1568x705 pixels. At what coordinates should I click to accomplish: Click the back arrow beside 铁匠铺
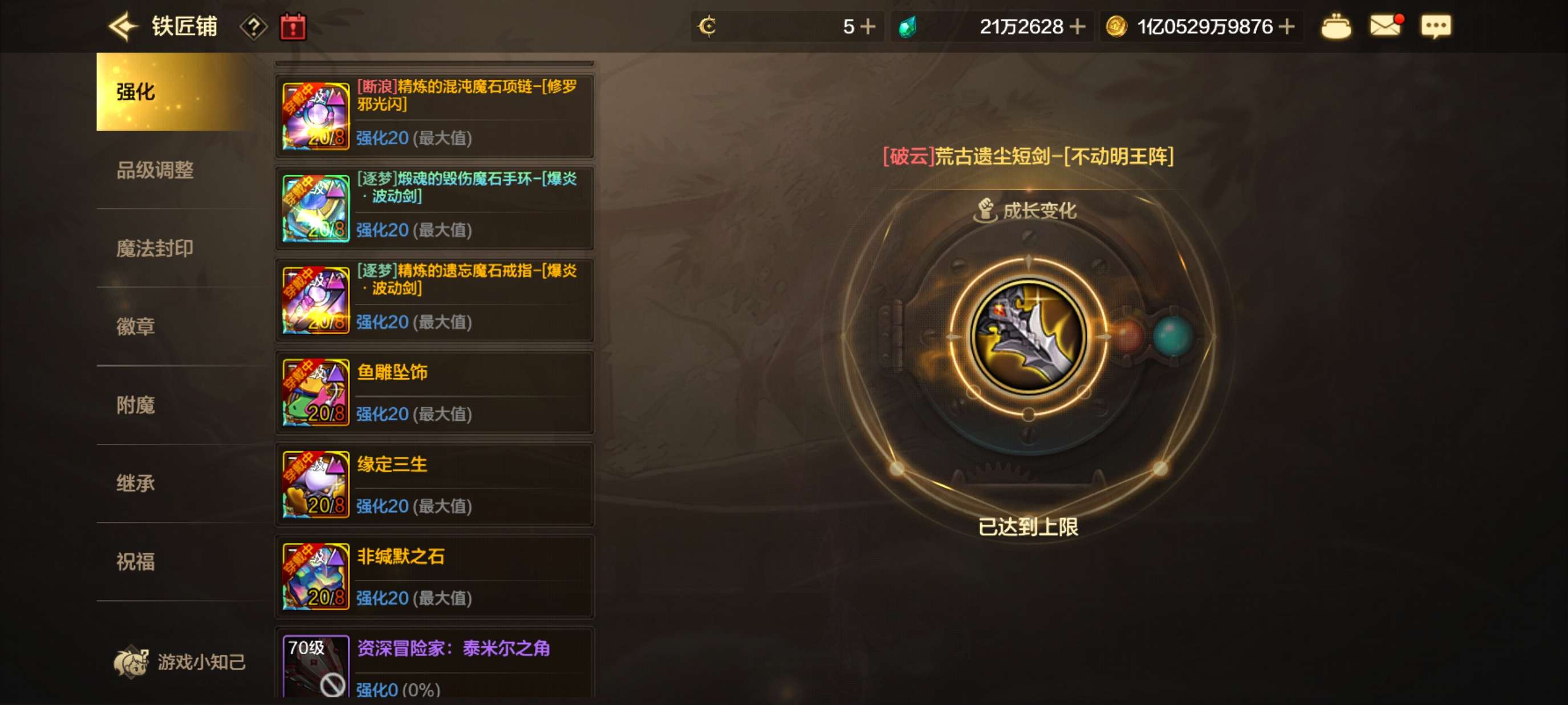coord(124,27)
